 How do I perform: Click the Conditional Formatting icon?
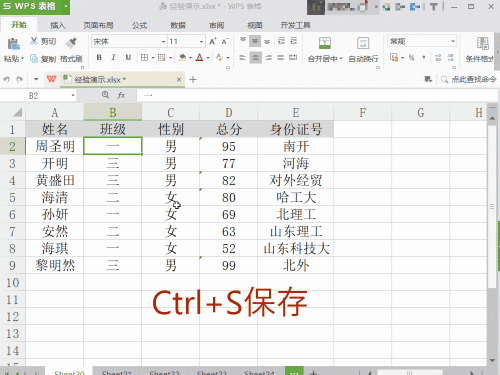coord(482,43)
